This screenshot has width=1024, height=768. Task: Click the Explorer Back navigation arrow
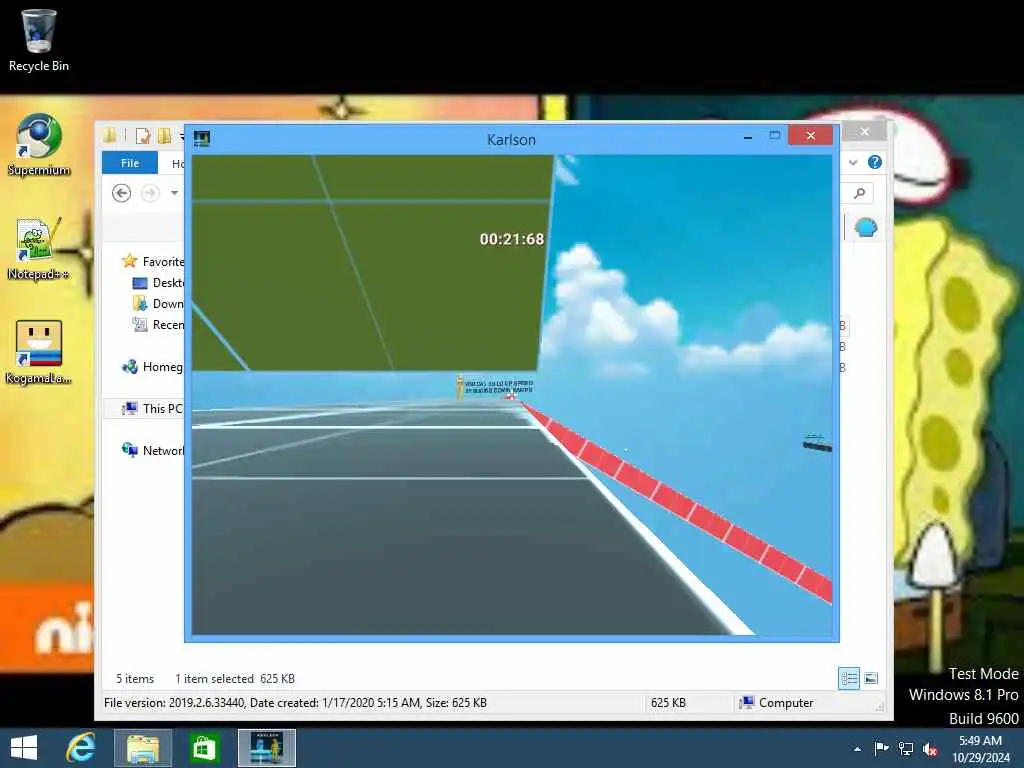pos(121,193)
